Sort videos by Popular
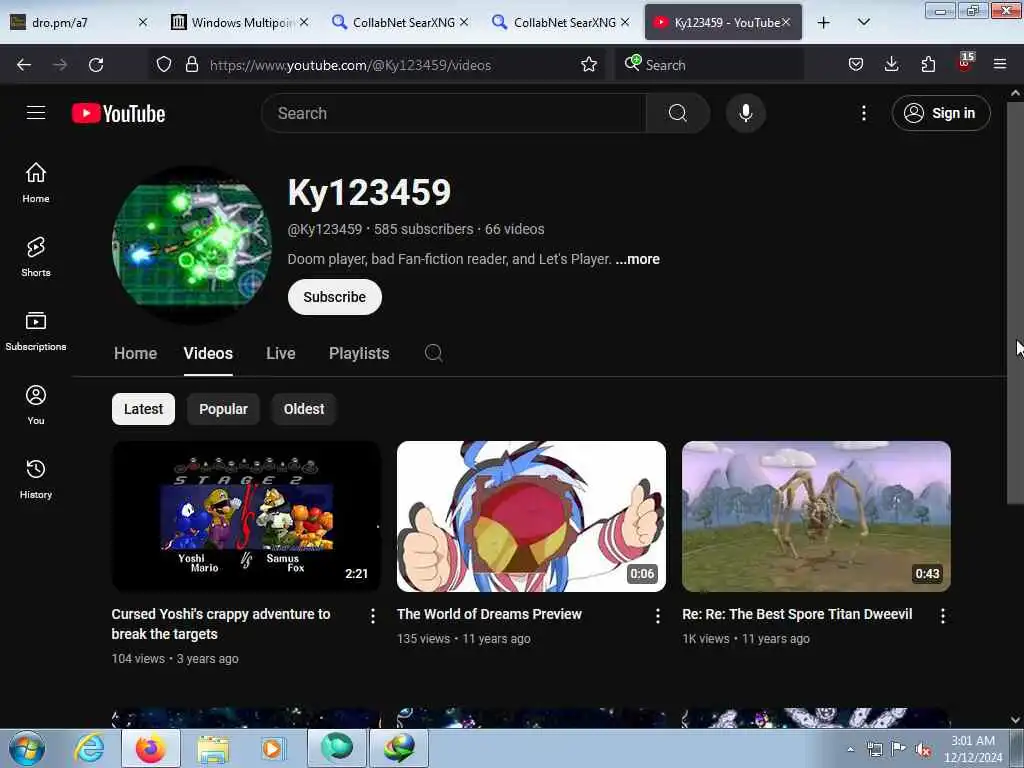The height and width of the screenshot is (768, 1024). tap(223, 409)
